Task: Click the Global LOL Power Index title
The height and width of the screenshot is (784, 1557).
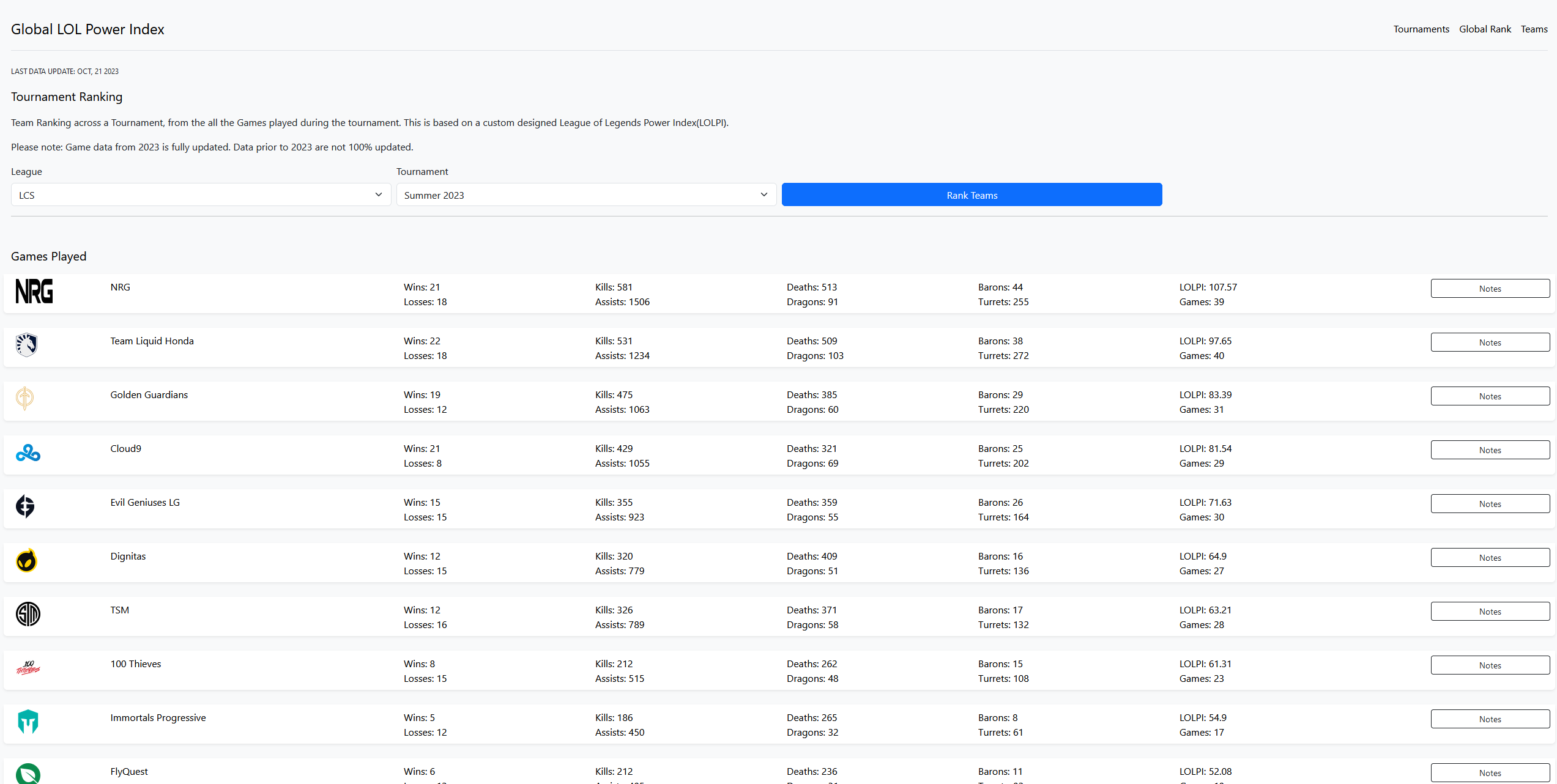Action: point(87,29)
